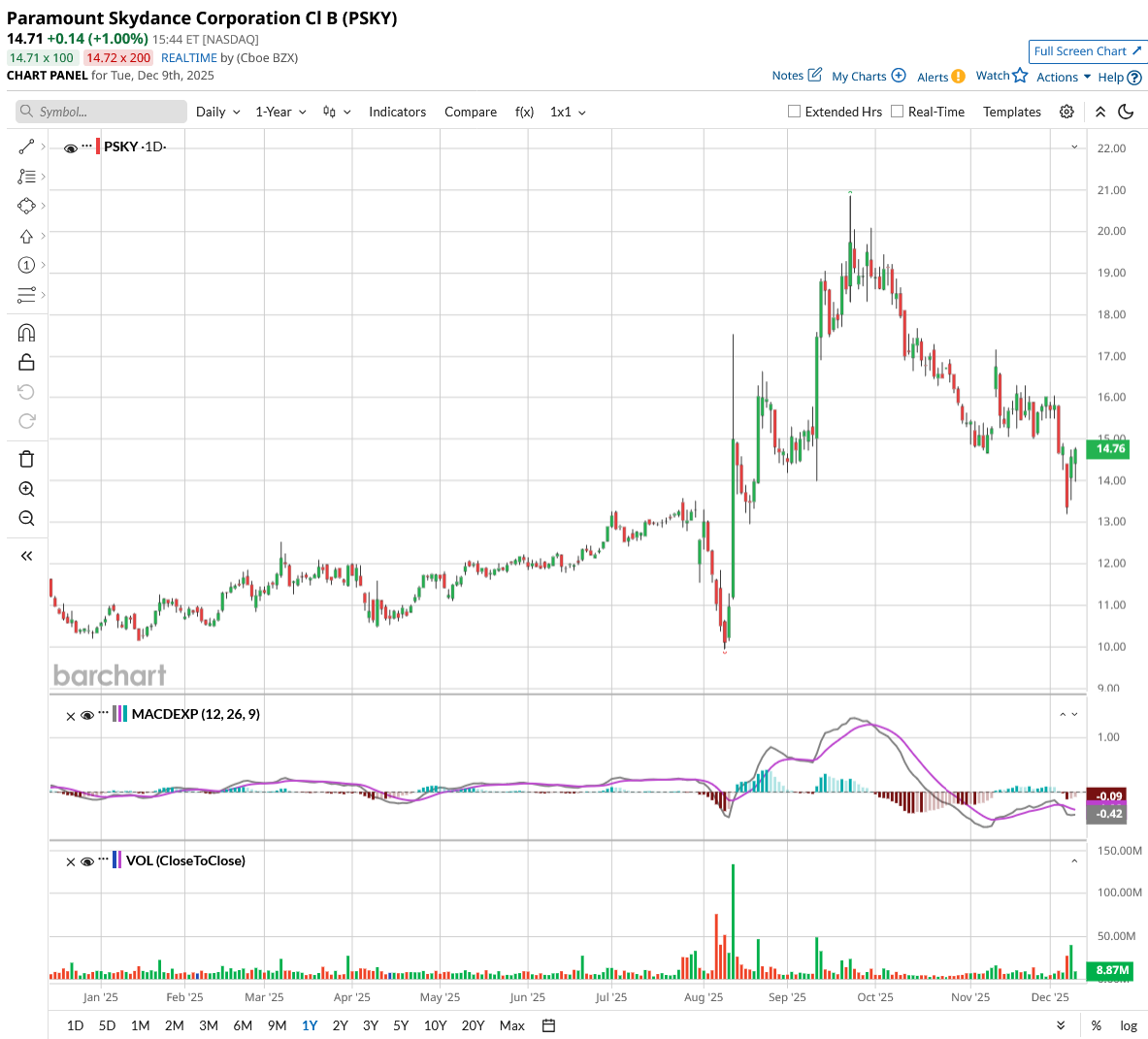Click the double down chevron at bottom

pos(1061,1025)
